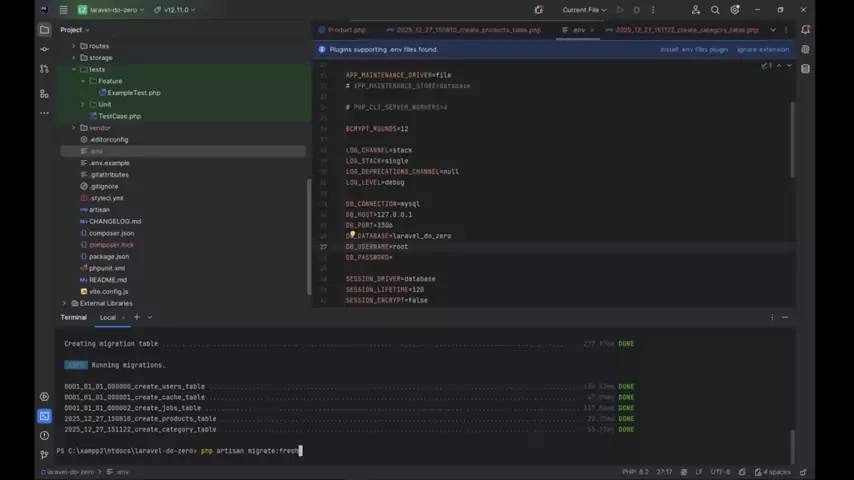The height and width of the screenshot is (480, 854).
Task: Open the Pull Requests tool window
Action: pos(44,69)
